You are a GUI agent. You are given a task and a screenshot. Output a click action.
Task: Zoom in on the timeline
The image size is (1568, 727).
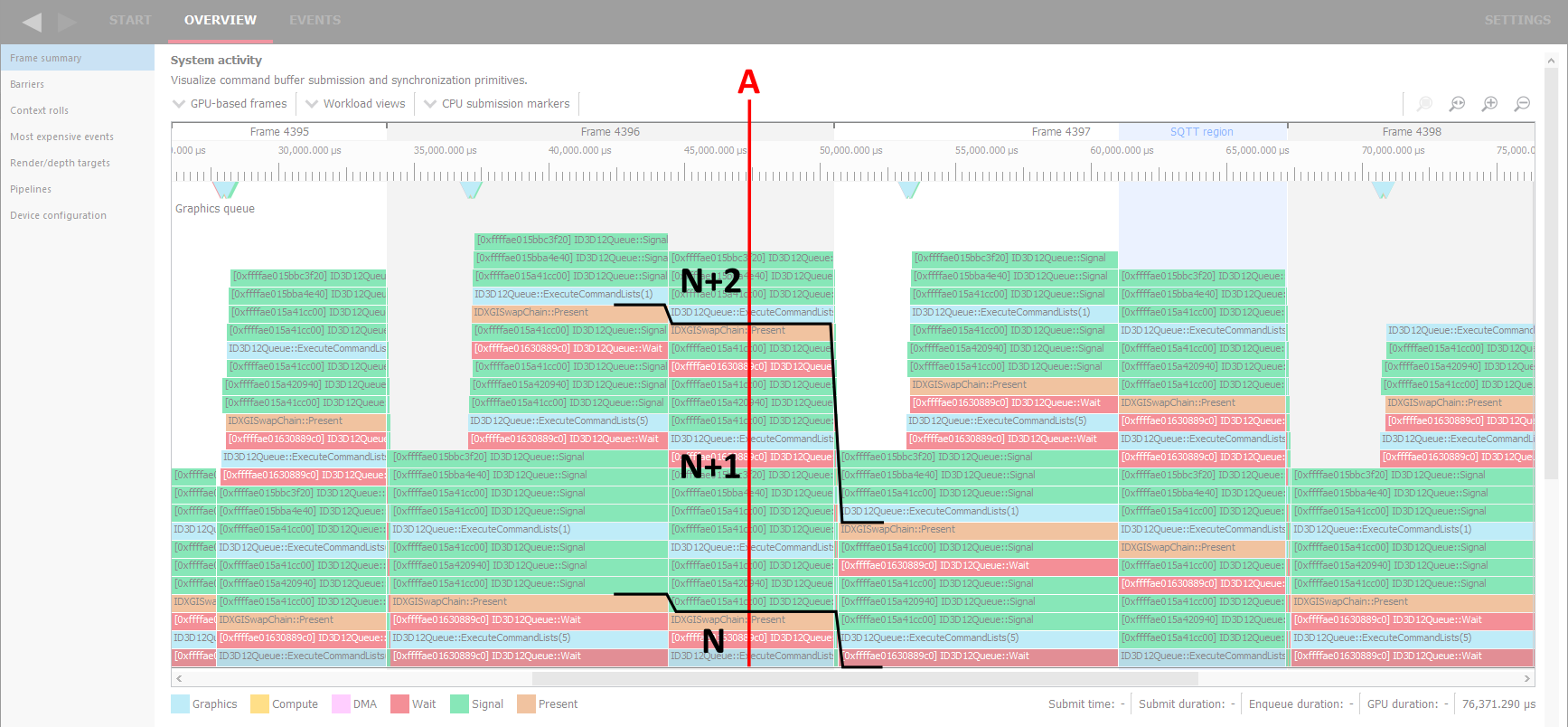(1489, 104)
